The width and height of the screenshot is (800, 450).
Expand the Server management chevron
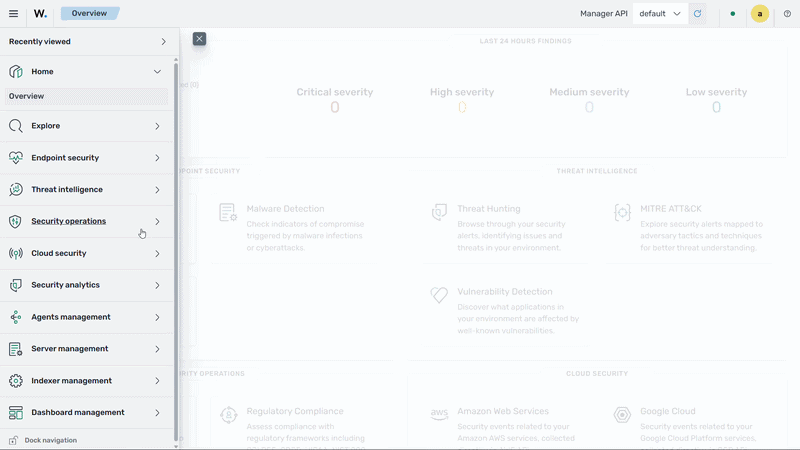point(157,349)
